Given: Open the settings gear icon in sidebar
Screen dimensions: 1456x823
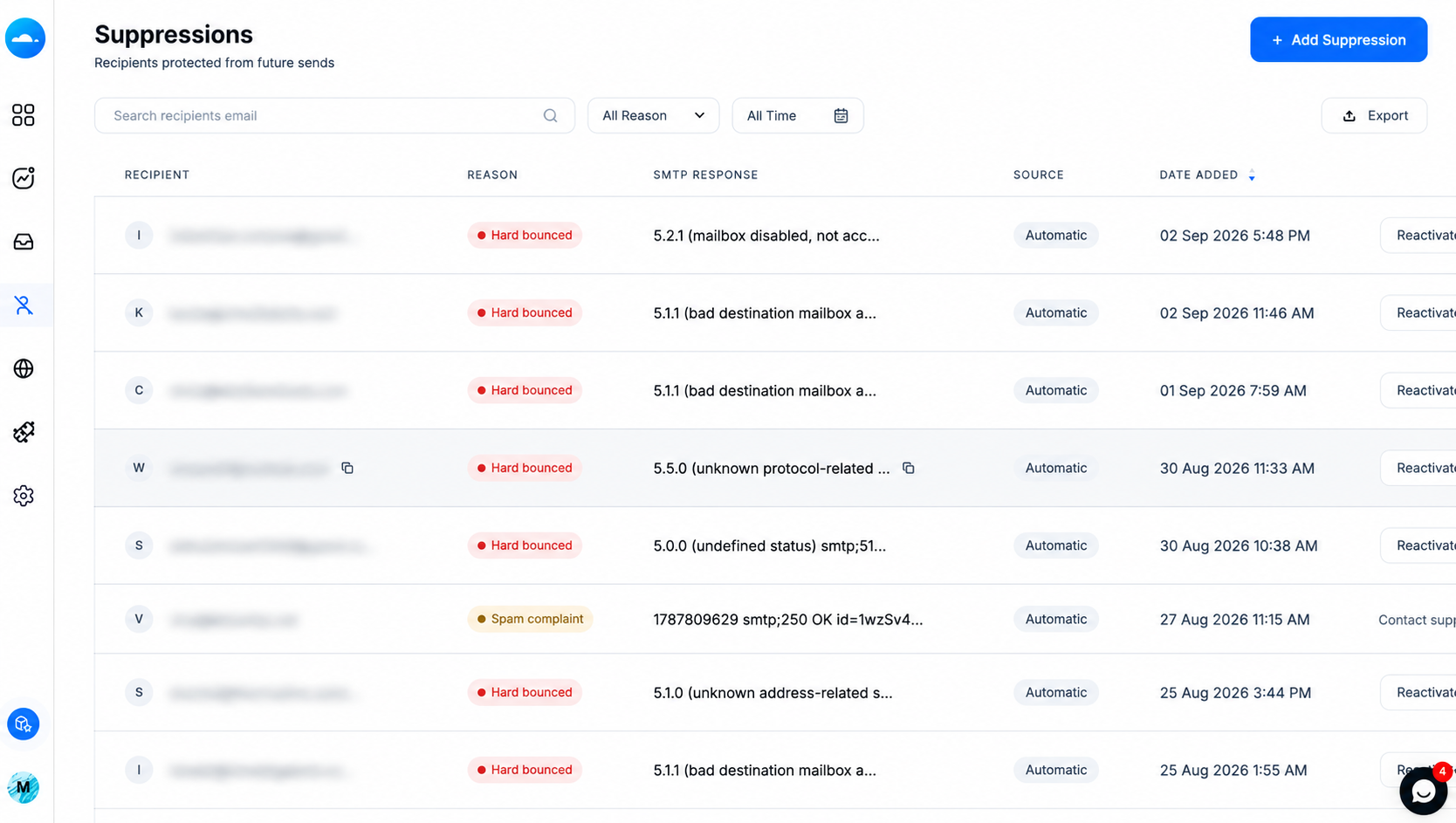Looking at the screenshot, I should (24, 496).
